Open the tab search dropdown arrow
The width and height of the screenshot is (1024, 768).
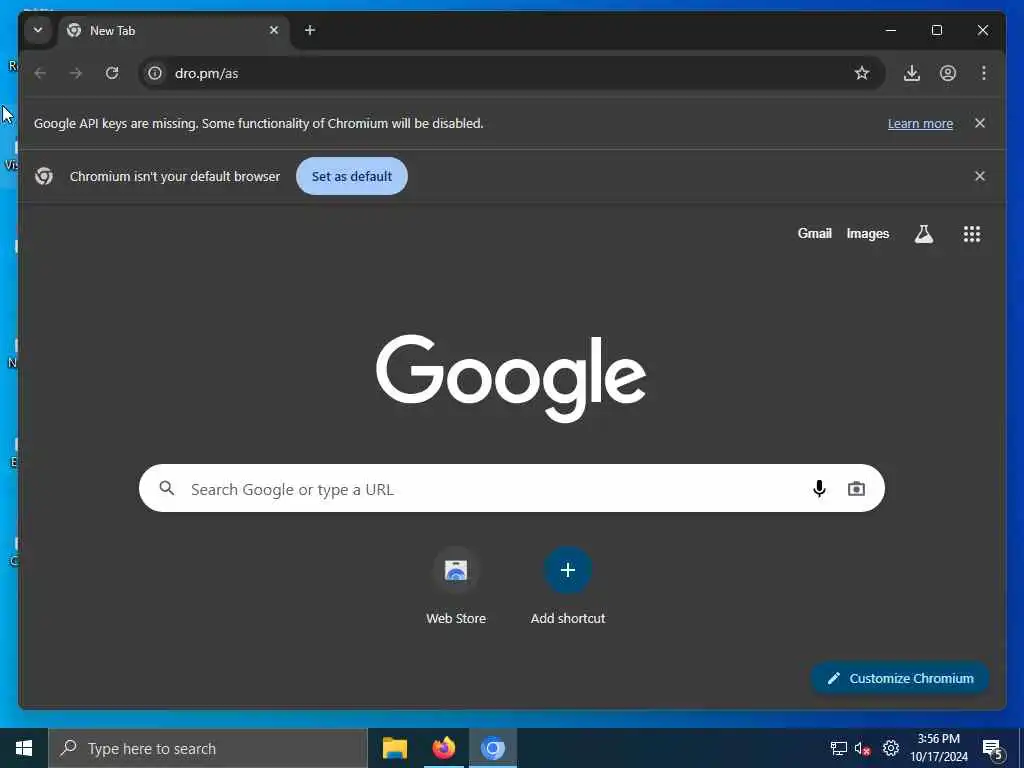38,30
